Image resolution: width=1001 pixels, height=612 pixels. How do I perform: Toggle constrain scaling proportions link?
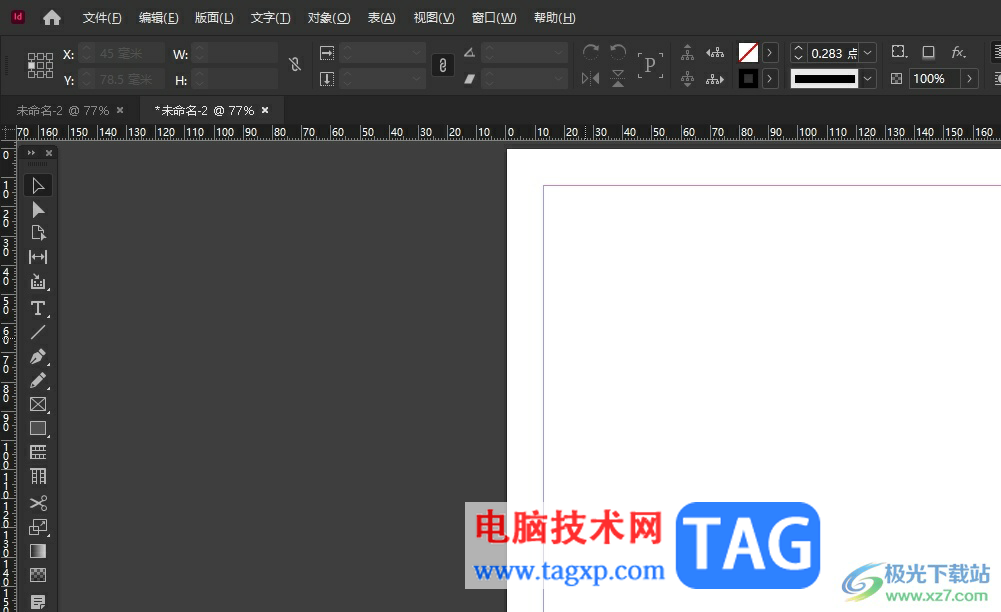442,65
